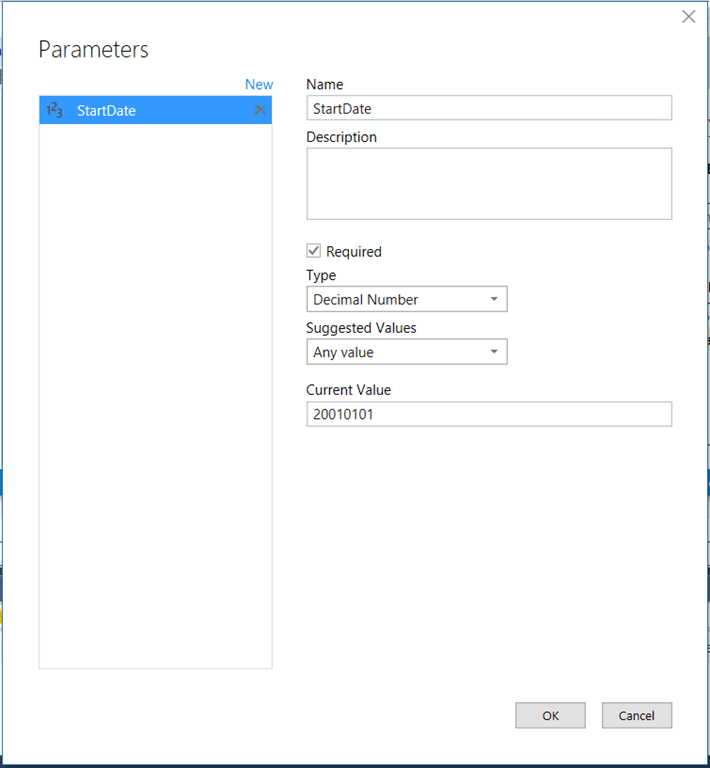Open the Type dropdown showing Decimal Number
Viewport: 710px width, 768px height.
(x=407, y=299)
